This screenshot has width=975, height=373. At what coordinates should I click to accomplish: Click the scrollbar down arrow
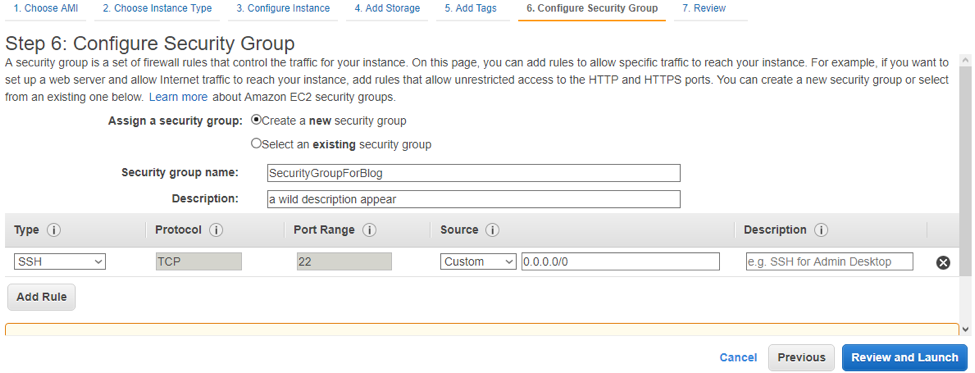coord(965,329)
